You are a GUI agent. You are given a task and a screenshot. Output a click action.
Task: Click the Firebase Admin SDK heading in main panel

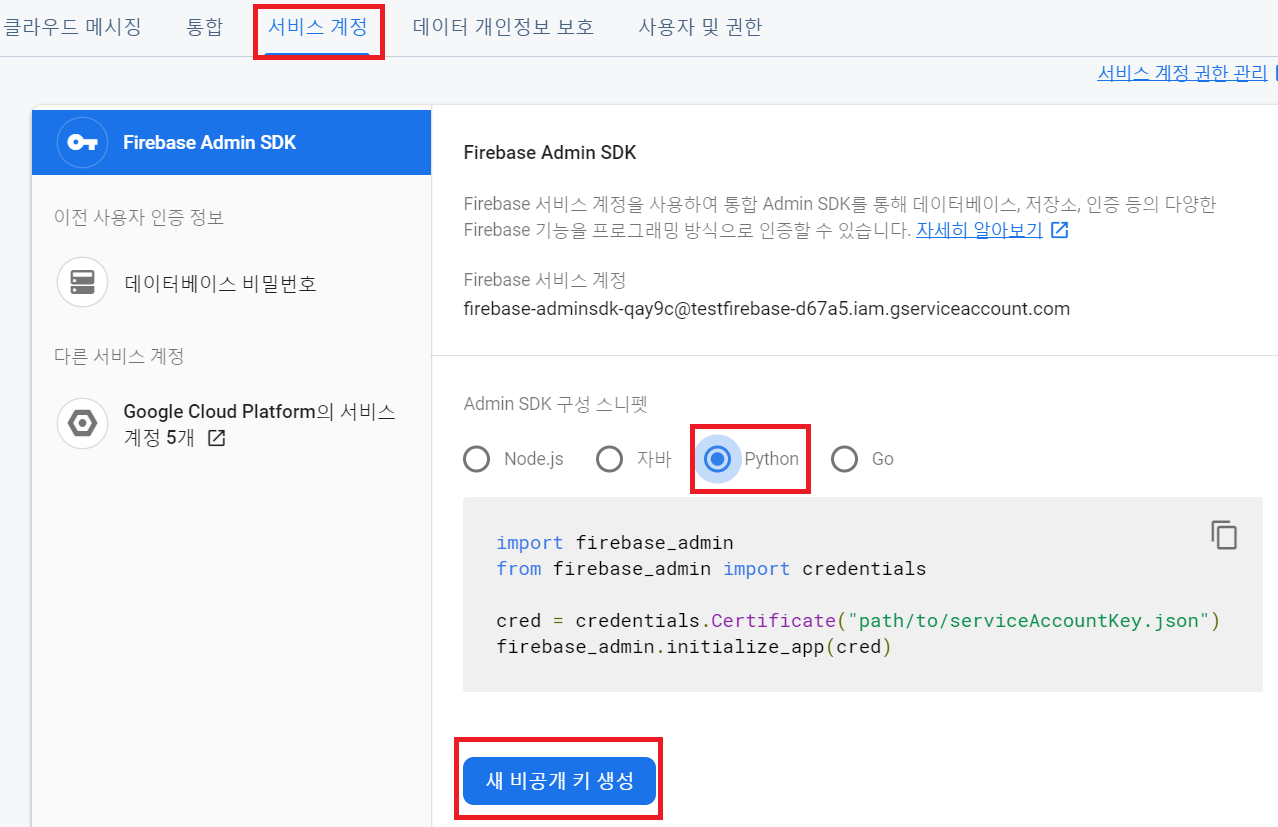click(550, 153)
